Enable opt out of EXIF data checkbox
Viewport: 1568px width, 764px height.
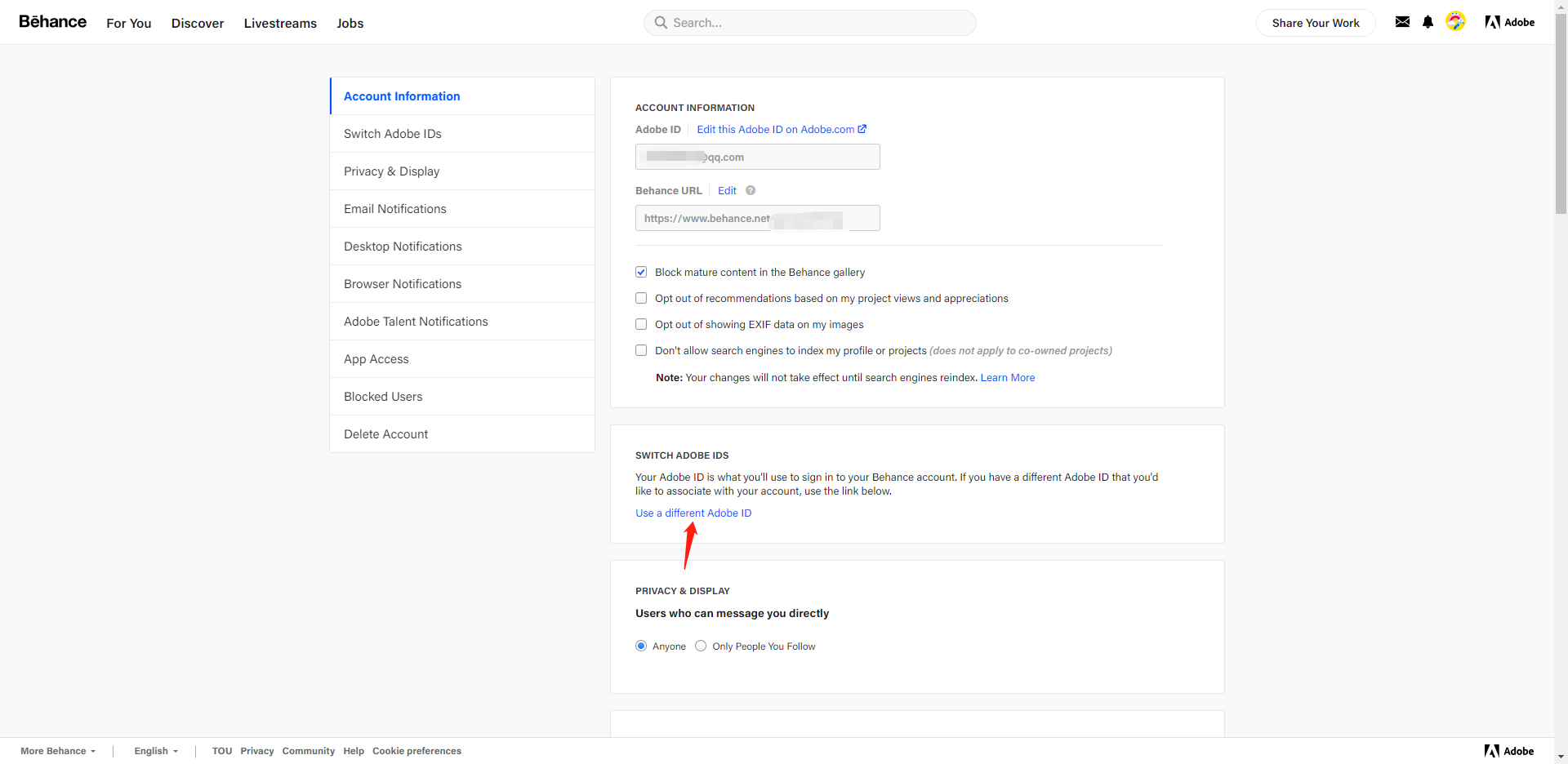pyautogui.click(x=641, y=324)
